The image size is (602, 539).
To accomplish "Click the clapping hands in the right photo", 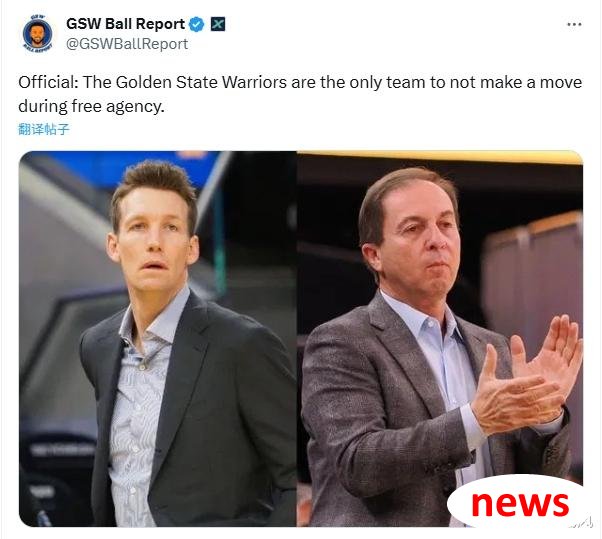I will [x=528, y=378].
